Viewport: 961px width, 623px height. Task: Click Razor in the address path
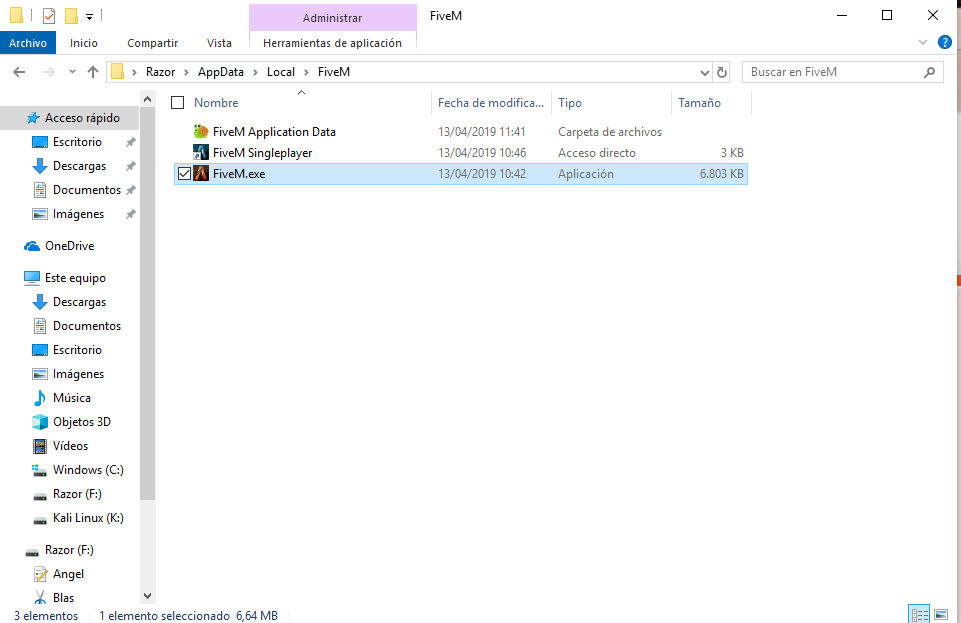point(161,72)
